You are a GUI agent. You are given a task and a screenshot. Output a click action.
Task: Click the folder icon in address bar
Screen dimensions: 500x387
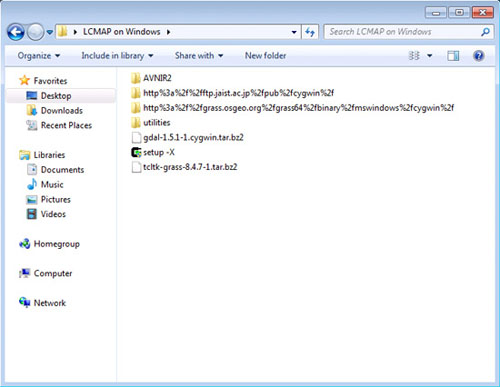point(63,32)
